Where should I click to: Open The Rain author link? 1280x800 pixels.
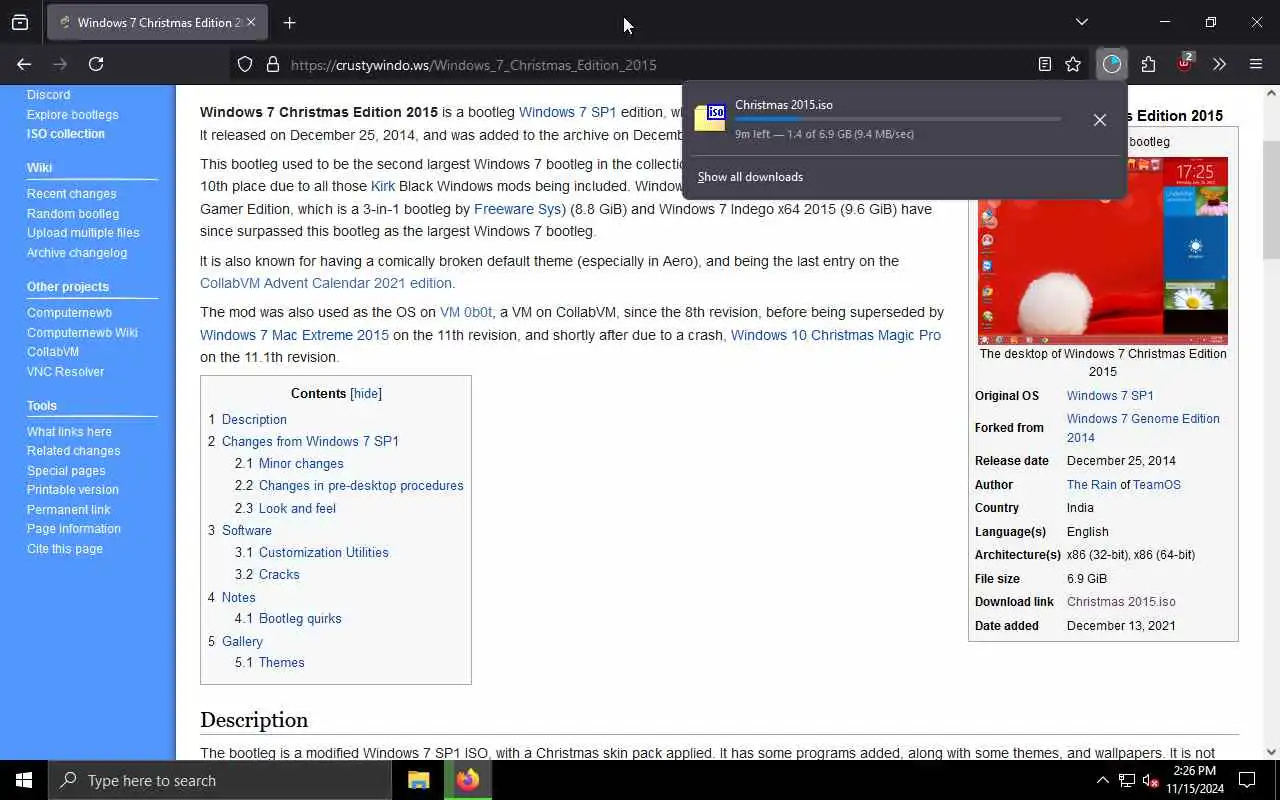click(x=1091, y=485)
